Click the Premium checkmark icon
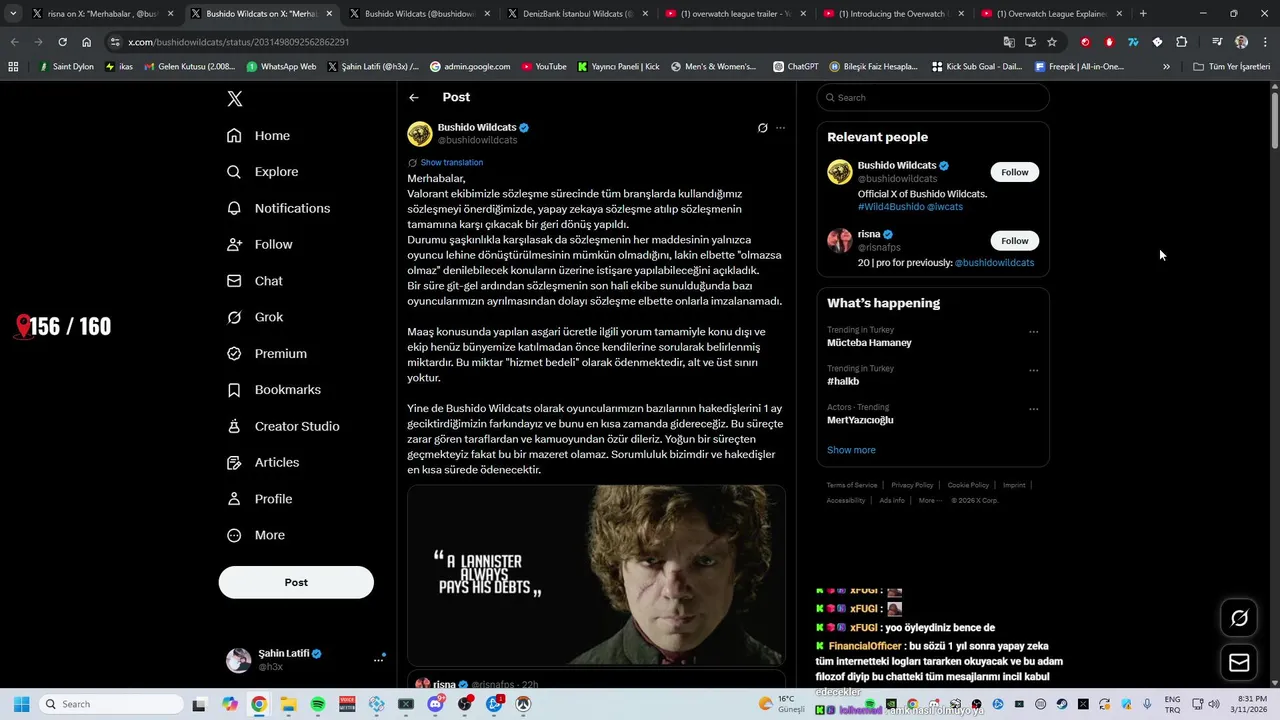 (x=234, y=354)
